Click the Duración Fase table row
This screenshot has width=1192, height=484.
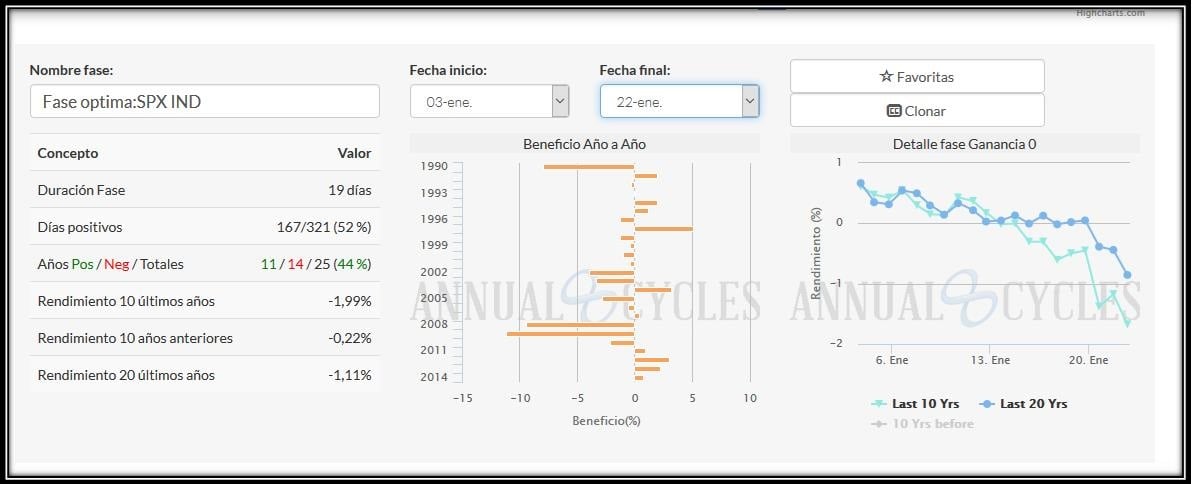tap(204, 190)
